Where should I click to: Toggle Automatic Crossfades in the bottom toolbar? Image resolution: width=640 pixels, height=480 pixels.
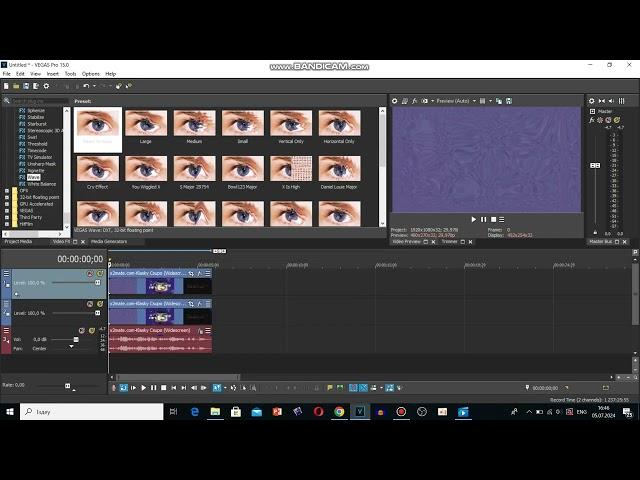click(363, 388)
